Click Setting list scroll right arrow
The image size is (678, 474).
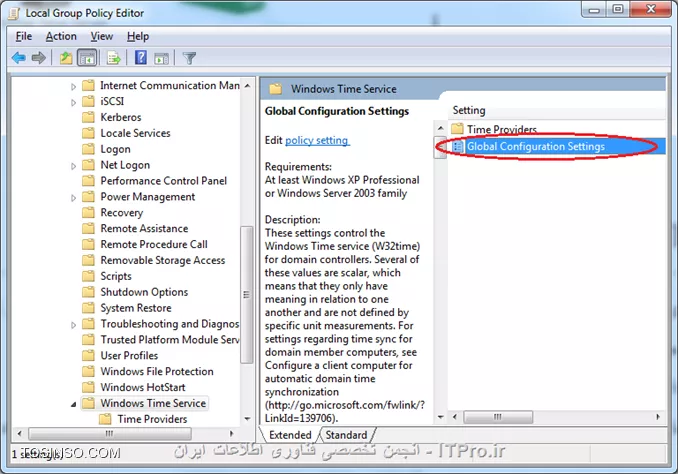pos(658,417)
